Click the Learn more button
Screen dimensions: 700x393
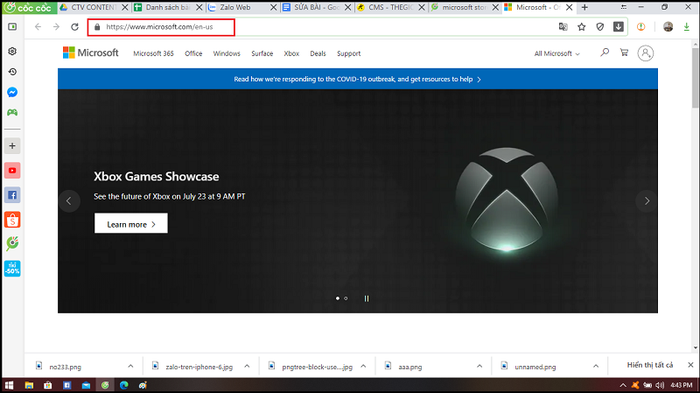click(x=131, y=223)
